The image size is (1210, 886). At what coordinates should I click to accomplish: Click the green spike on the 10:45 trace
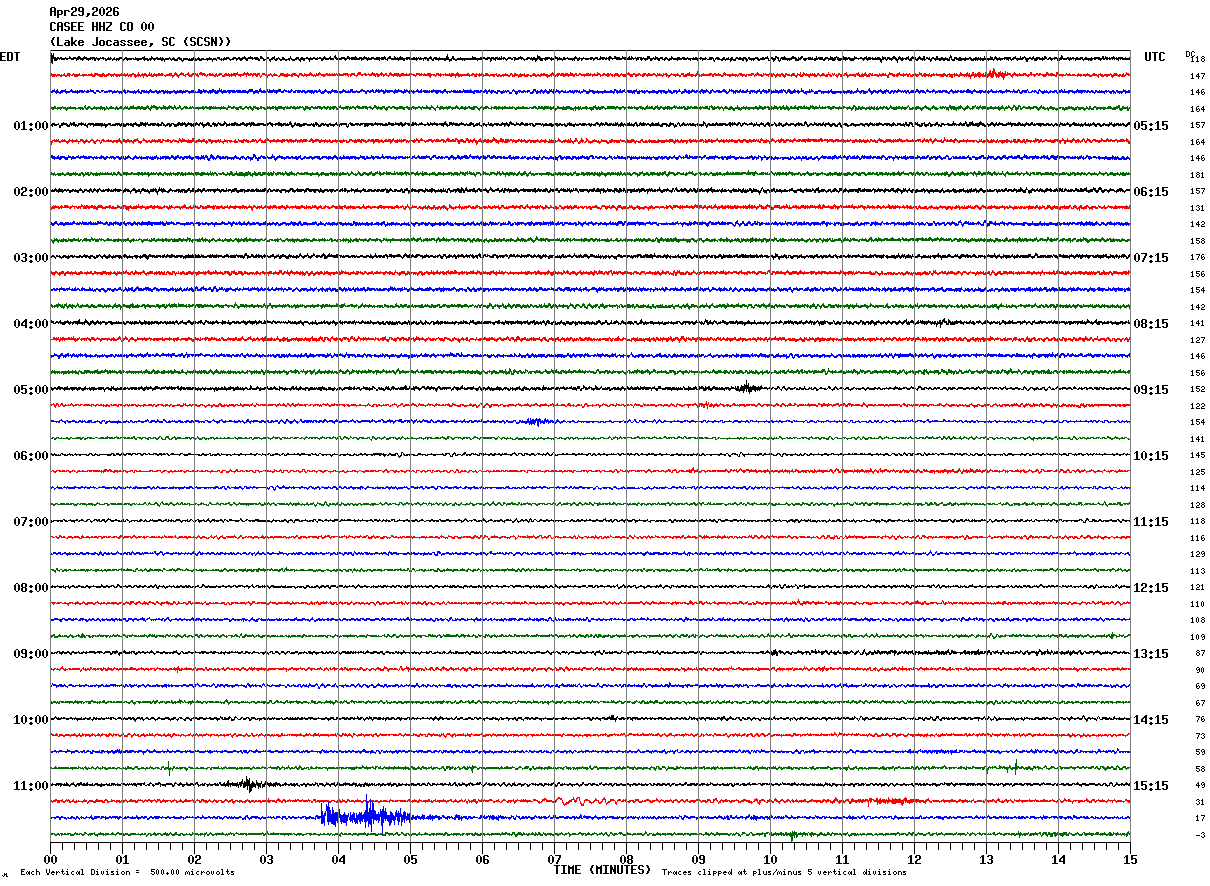(1015, 767)
